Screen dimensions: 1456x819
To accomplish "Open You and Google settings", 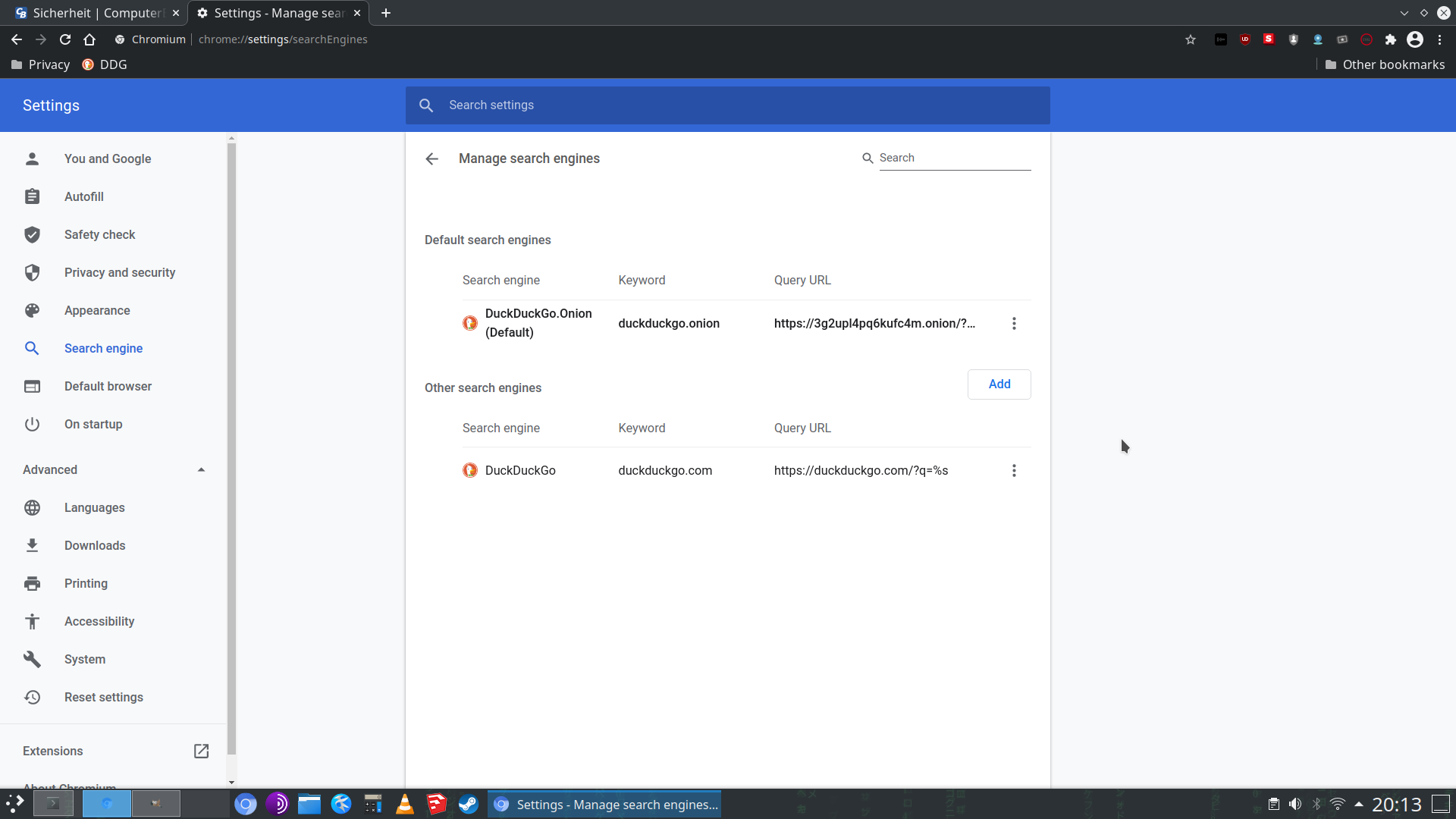I will [108, 158].
